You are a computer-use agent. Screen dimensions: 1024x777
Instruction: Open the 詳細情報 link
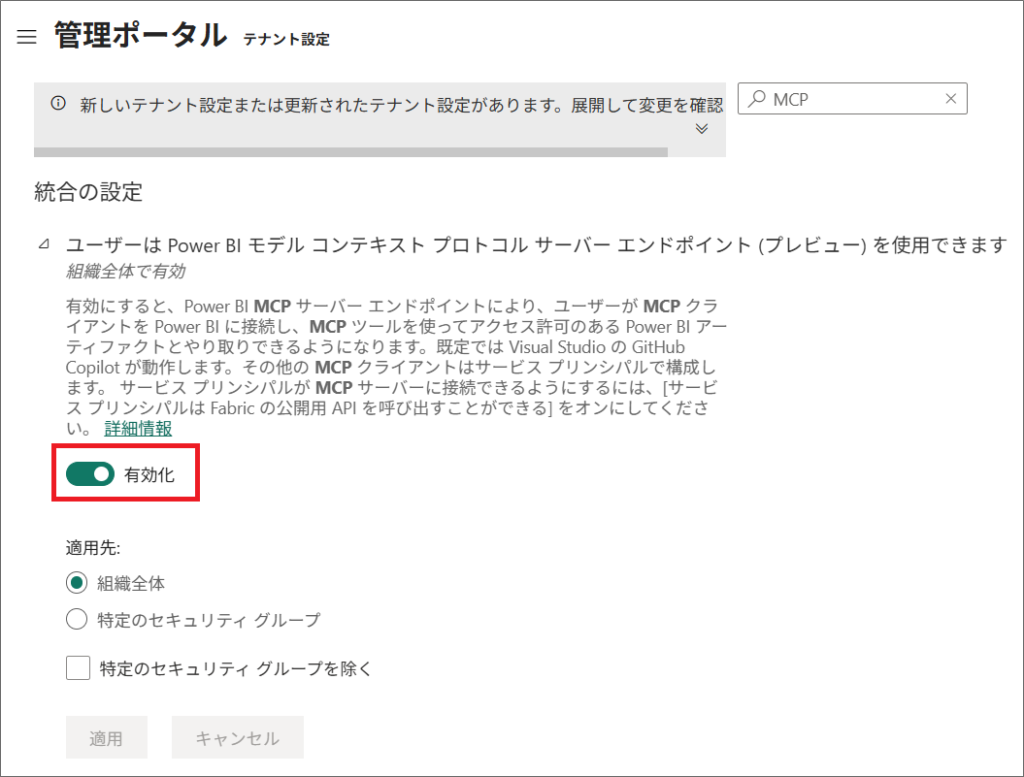click(138, 428)
